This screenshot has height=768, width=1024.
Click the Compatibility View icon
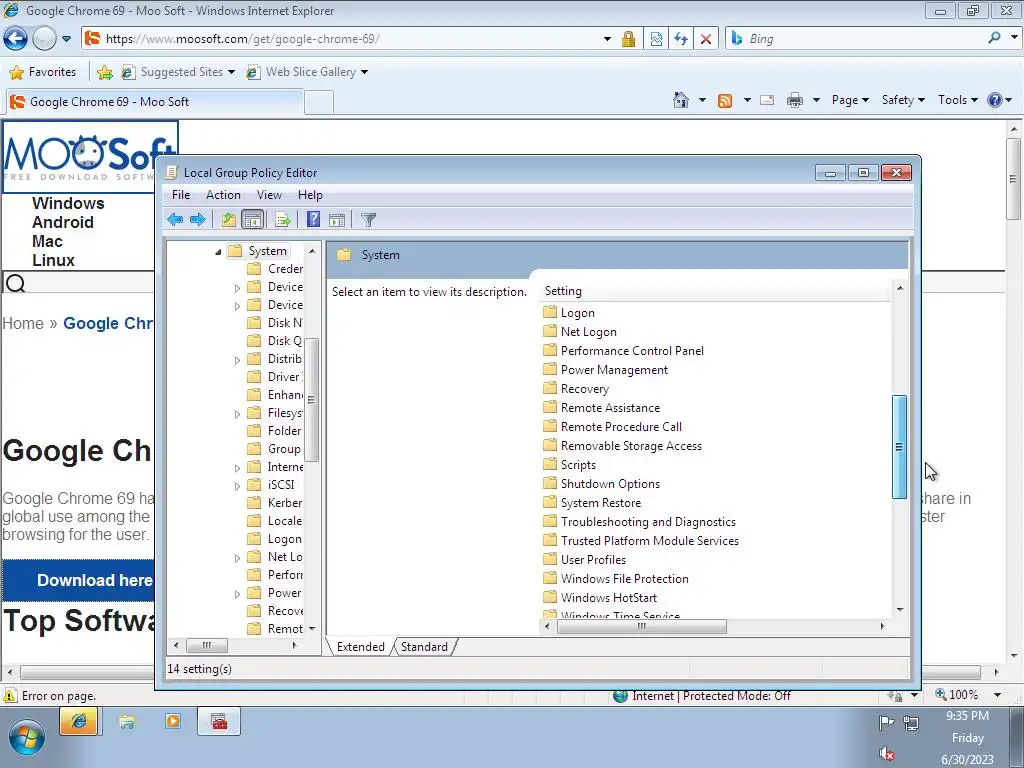click(656, 39)
